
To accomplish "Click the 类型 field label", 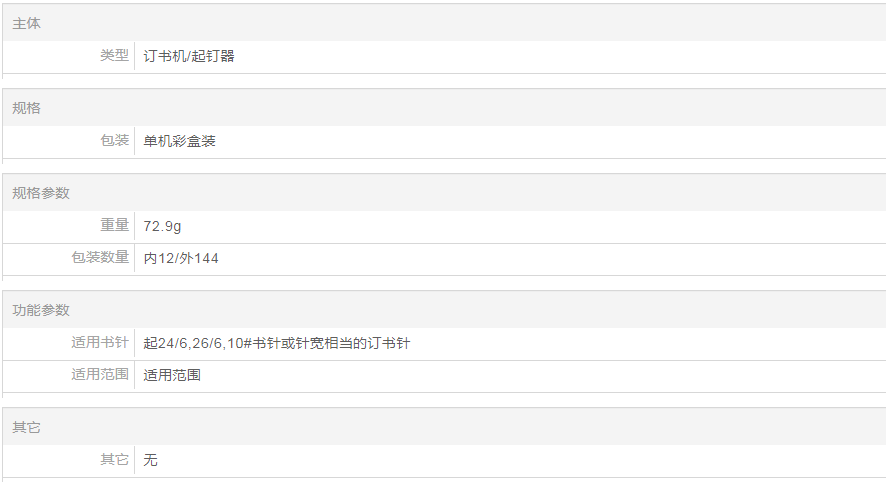I will 114,56.
